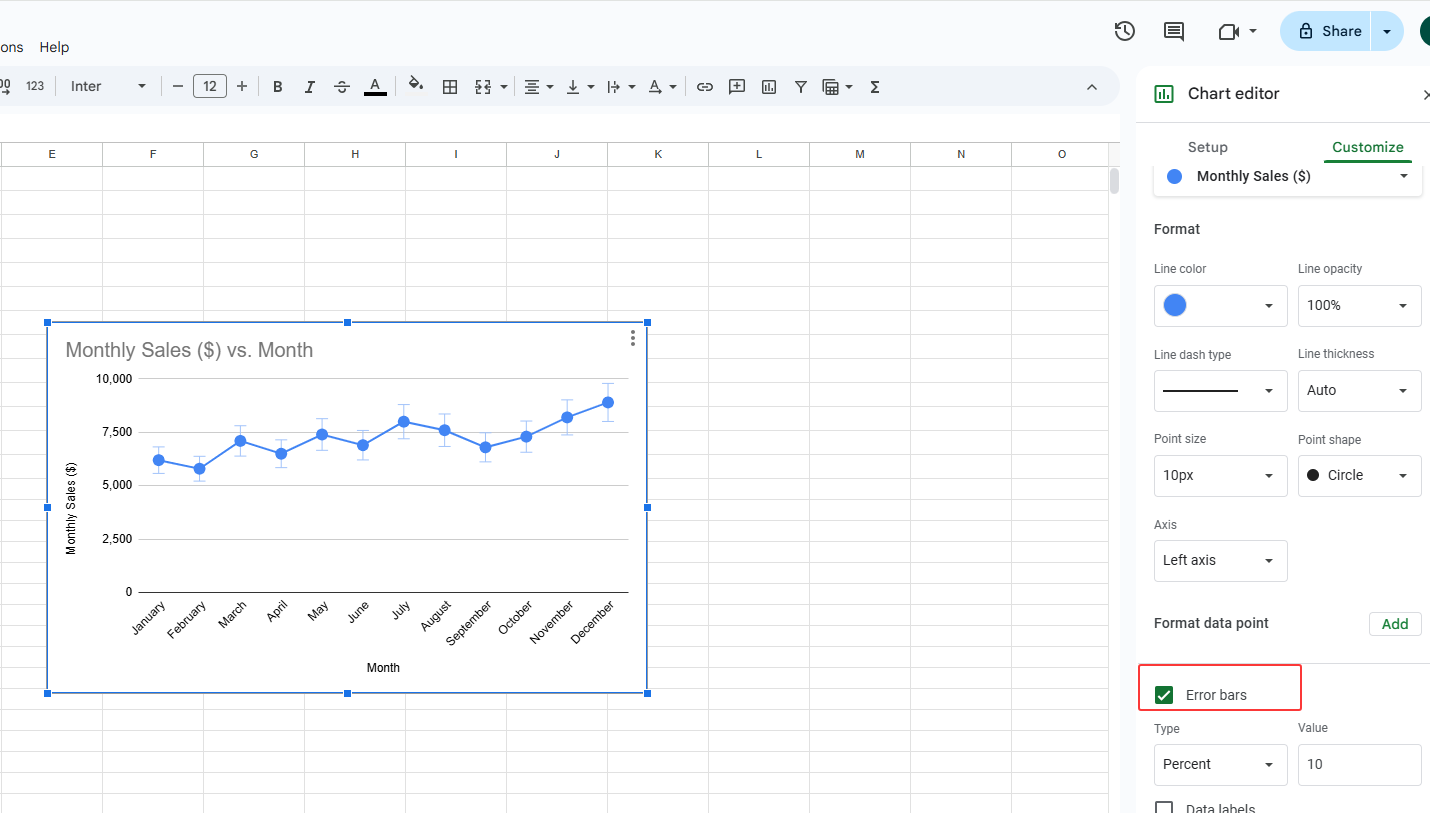Open the comments panel icon
The height and width of the screenshot is (813, 1430).
tap(1174, 31)
